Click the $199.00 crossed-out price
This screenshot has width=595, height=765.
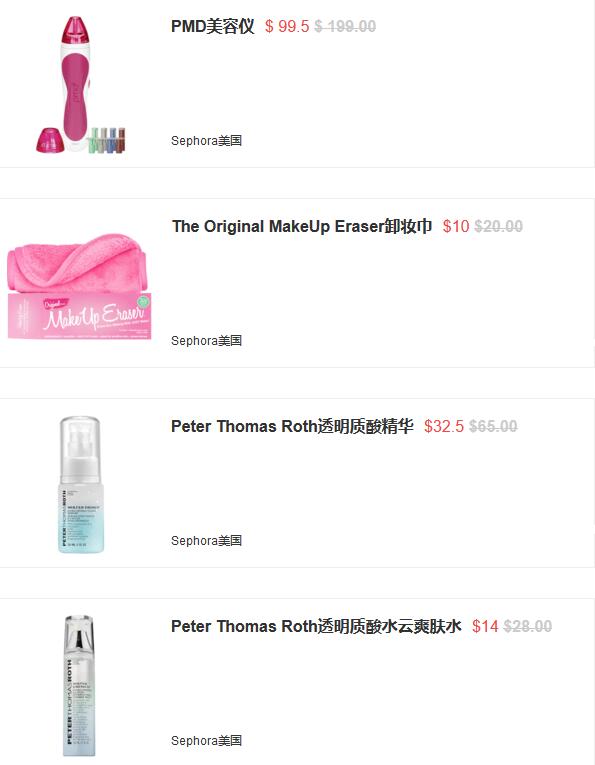coord(345,26)
